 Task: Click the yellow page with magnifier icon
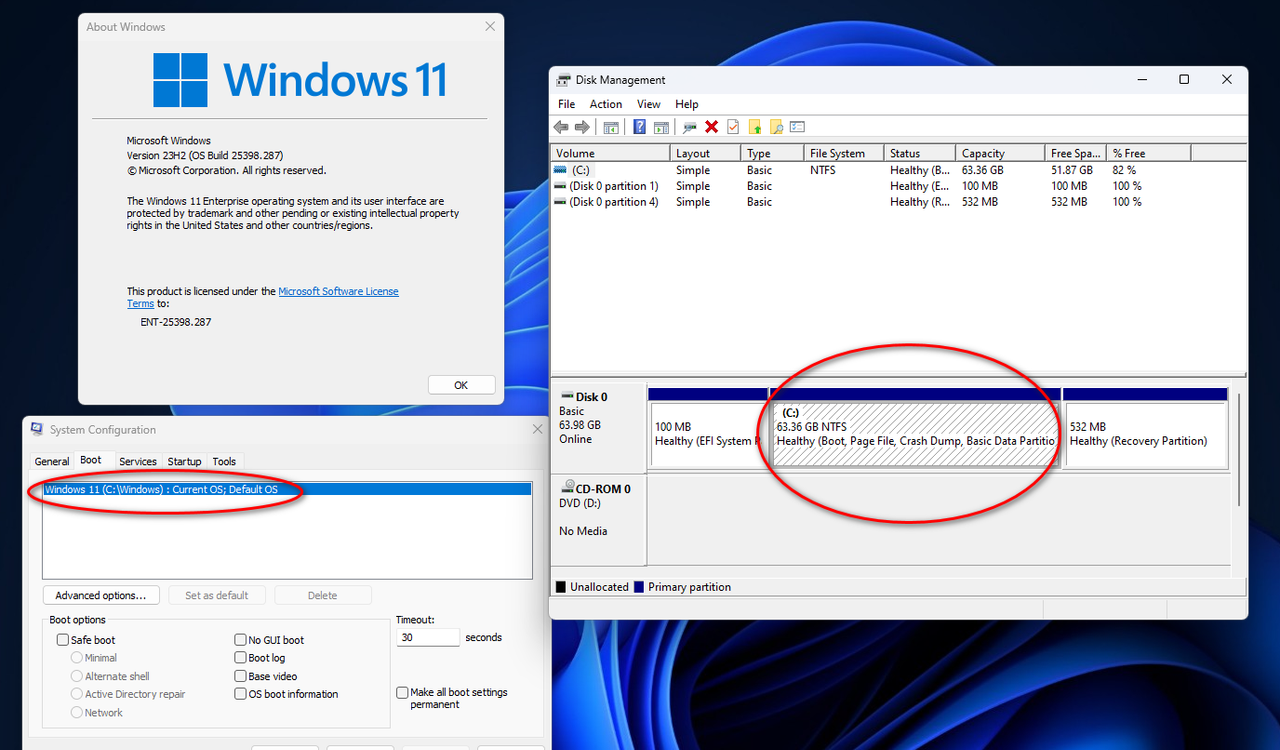(775, 127)
